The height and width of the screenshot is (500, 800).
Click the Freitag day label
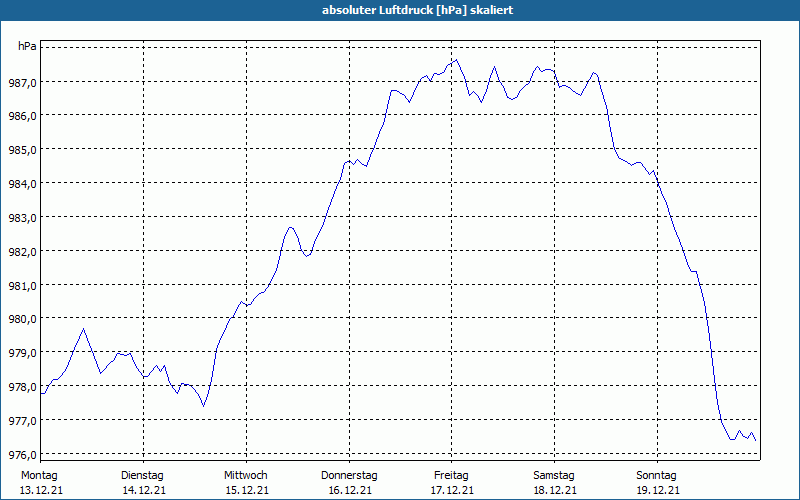click(x=452, y=476)
